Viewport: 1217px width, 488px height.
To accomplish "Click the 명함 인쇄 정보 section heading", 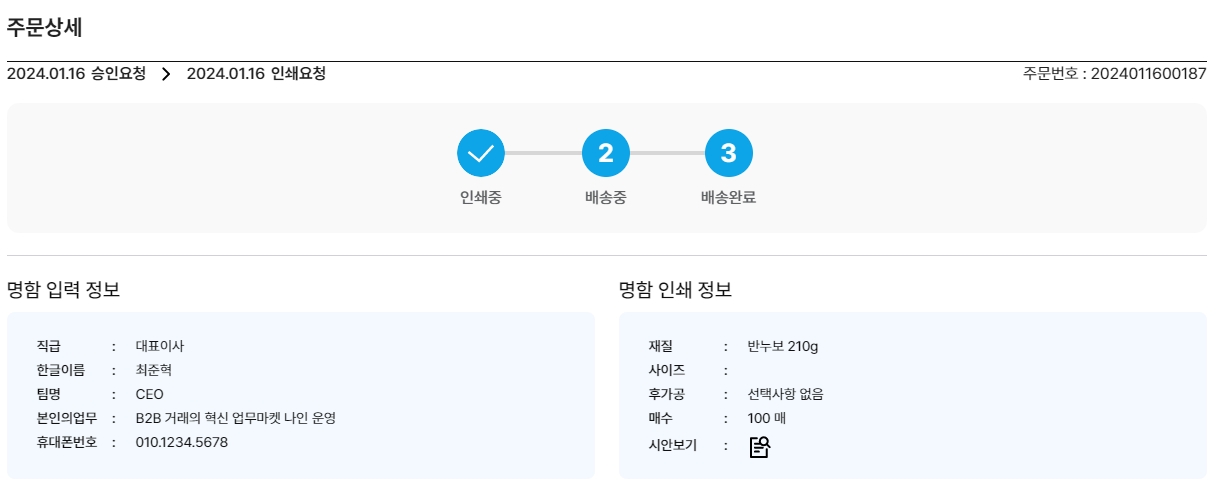I will [x=675, y=291].
